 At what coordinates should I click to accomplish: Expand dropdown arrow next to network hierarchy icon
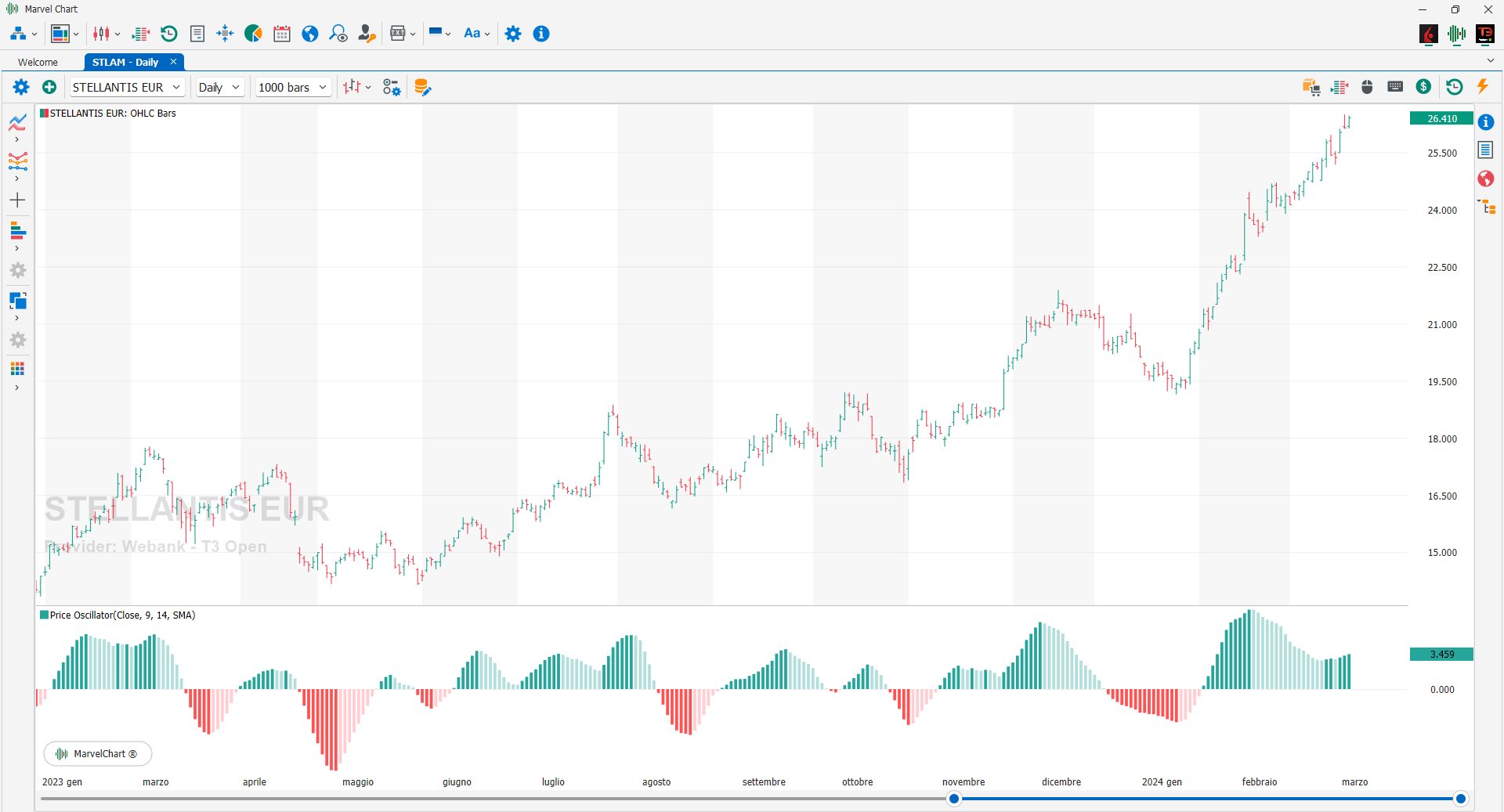tap(34, 34)
